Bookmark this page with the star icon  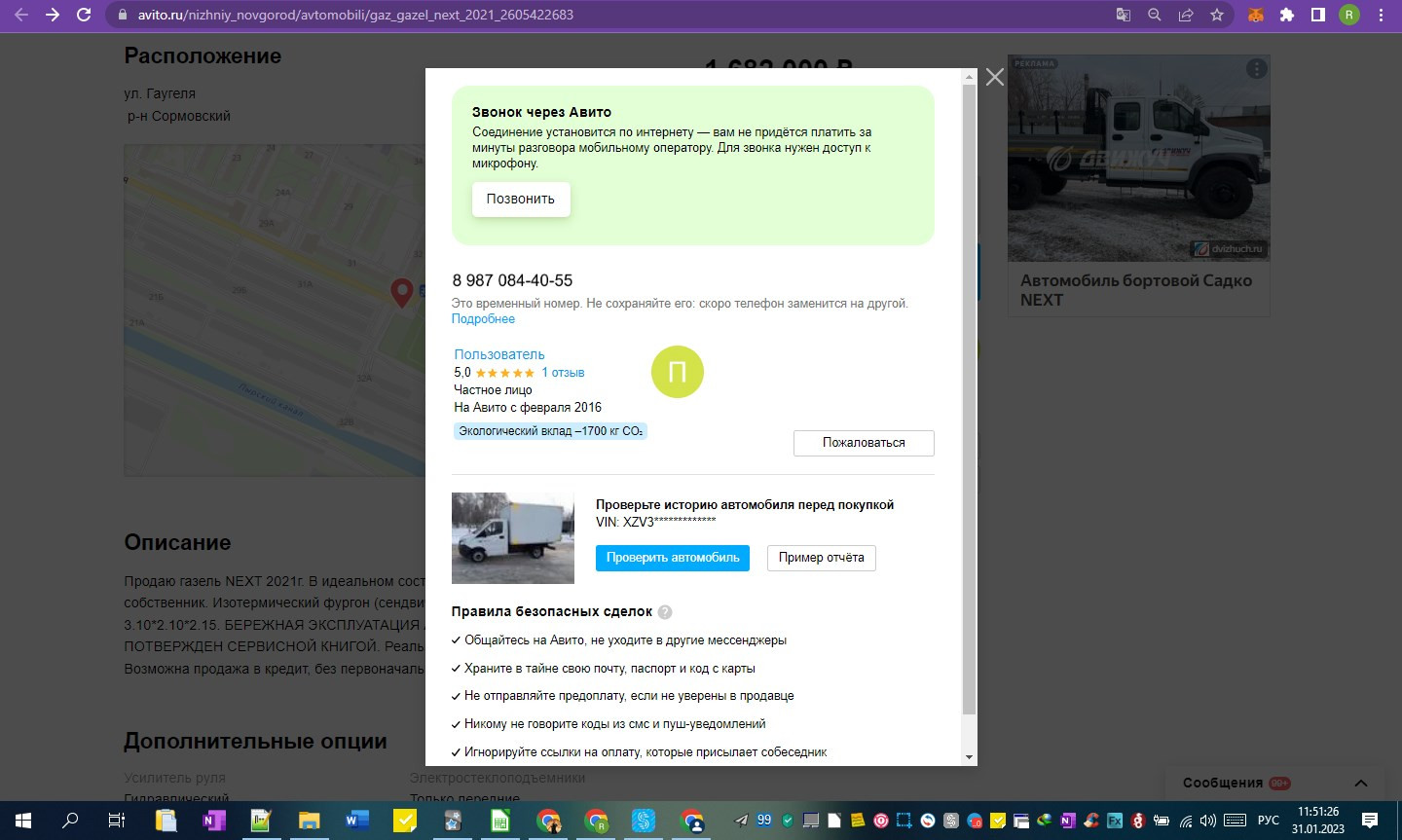(x=1217, y=15)
